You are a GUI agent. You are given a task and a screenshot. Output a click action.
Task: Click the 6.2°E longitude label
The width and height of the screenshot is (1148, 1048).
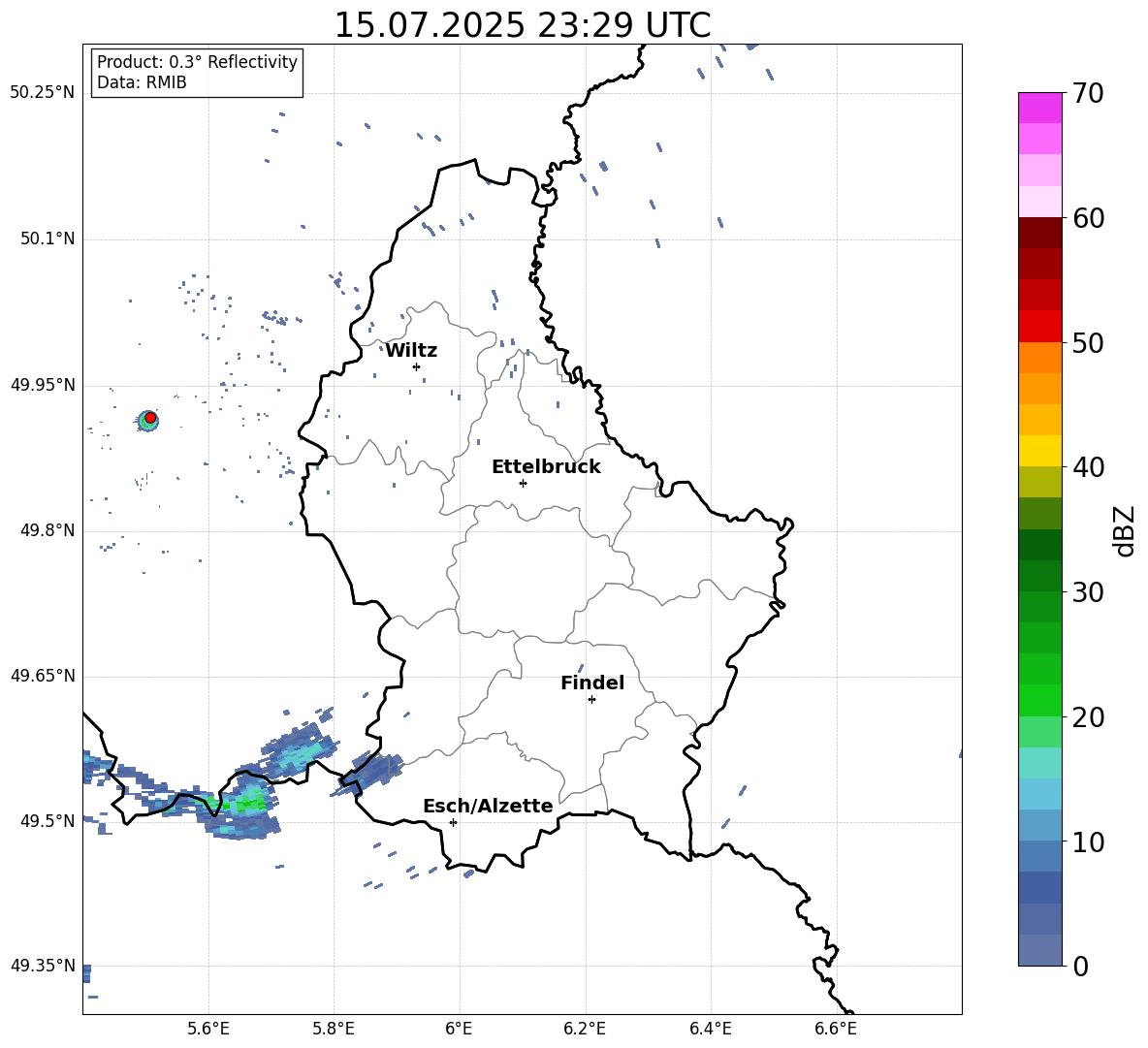pyautogui.click(x=585, y=1029)
